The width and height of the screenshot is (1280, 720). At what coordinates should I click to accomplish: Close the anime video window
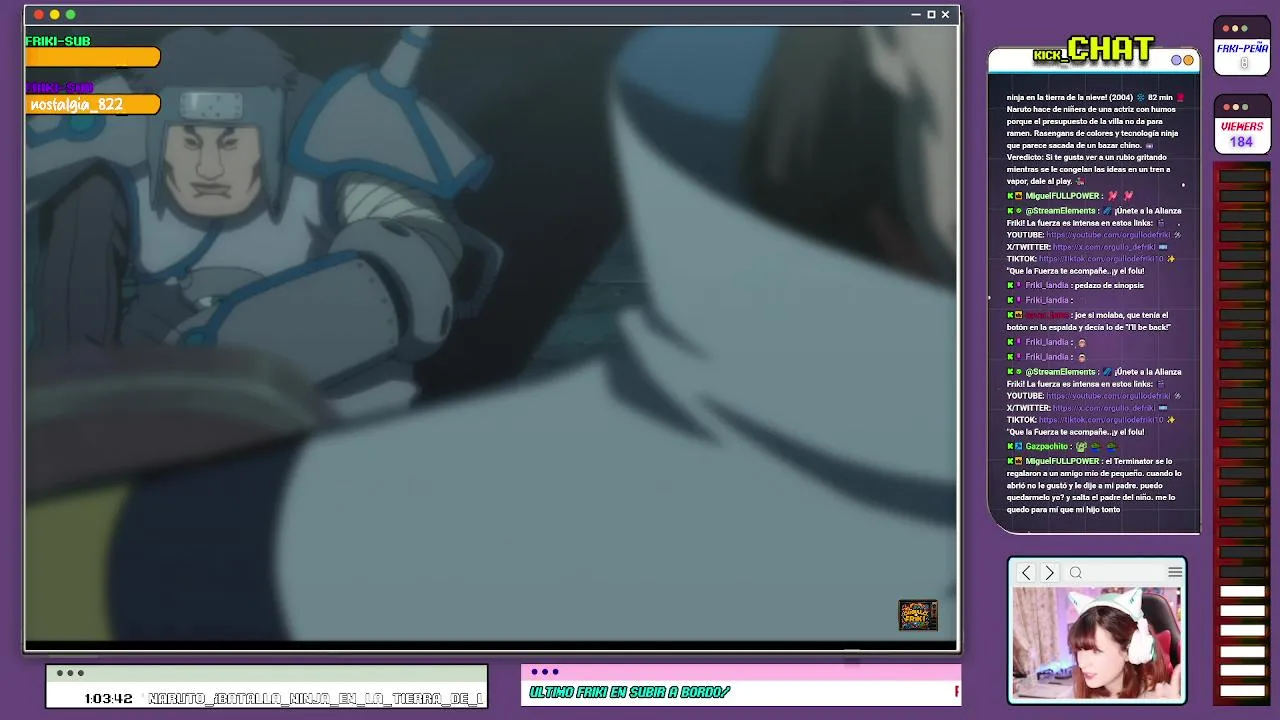pyautogui.click(x=945, y=14)
